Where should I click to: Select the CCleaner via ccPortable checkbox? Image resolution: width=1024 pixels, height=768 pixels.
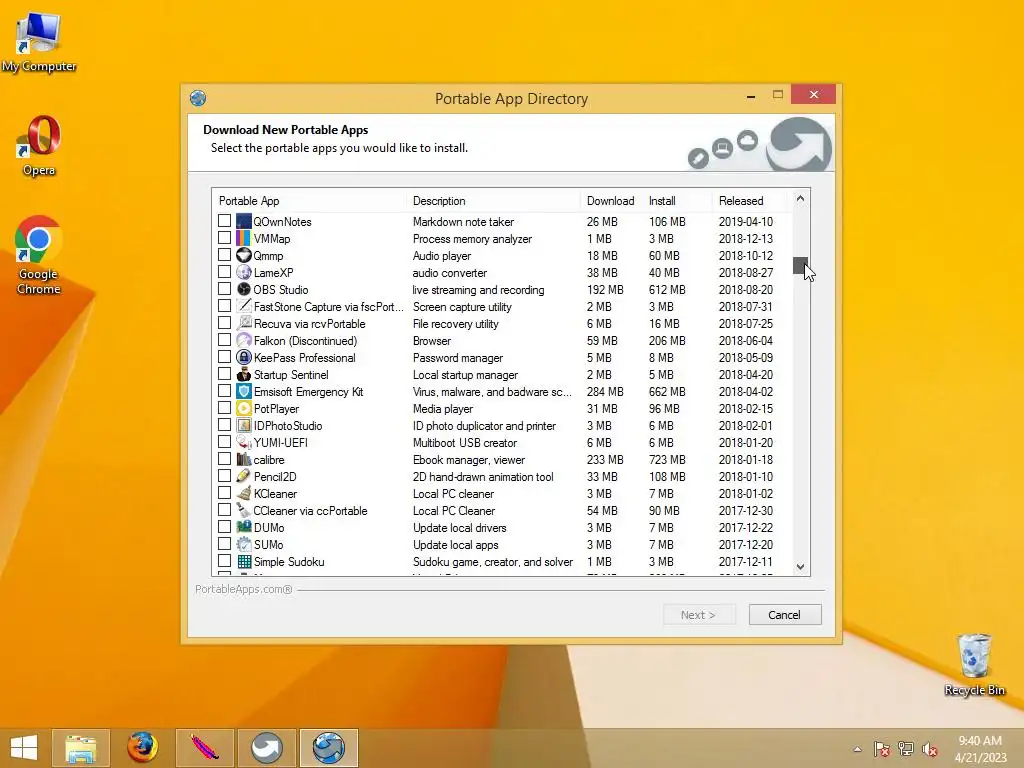point(225,509)
